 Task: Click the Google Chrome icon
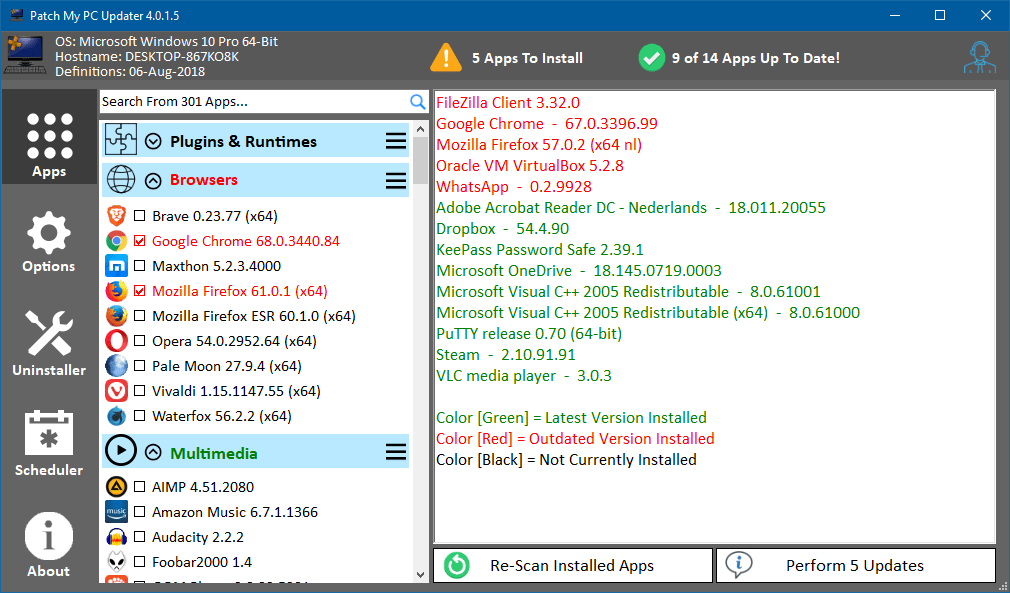pos(117,241)
